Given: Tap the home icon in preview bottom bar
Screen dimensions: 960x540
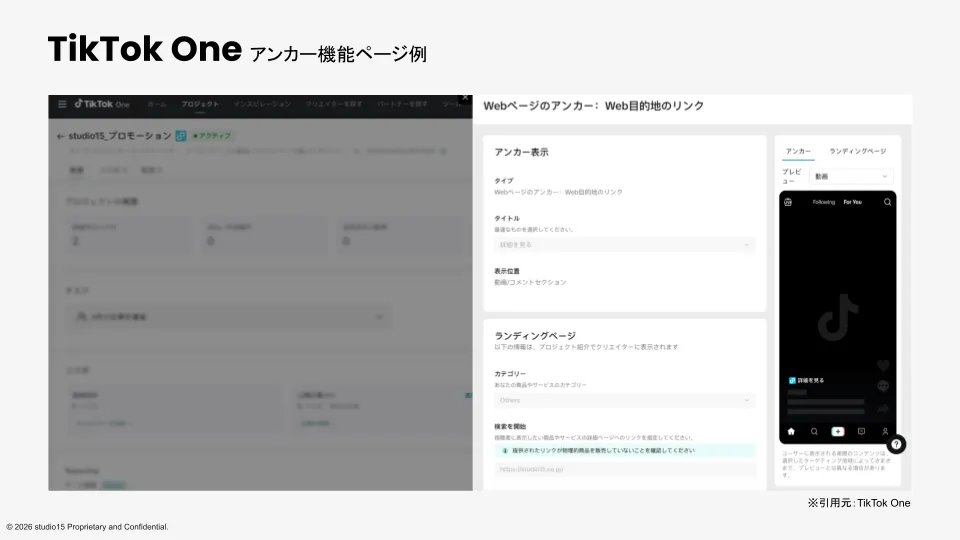Looking at the screenshot, I should pyautogui.click(x=791, y=431).
